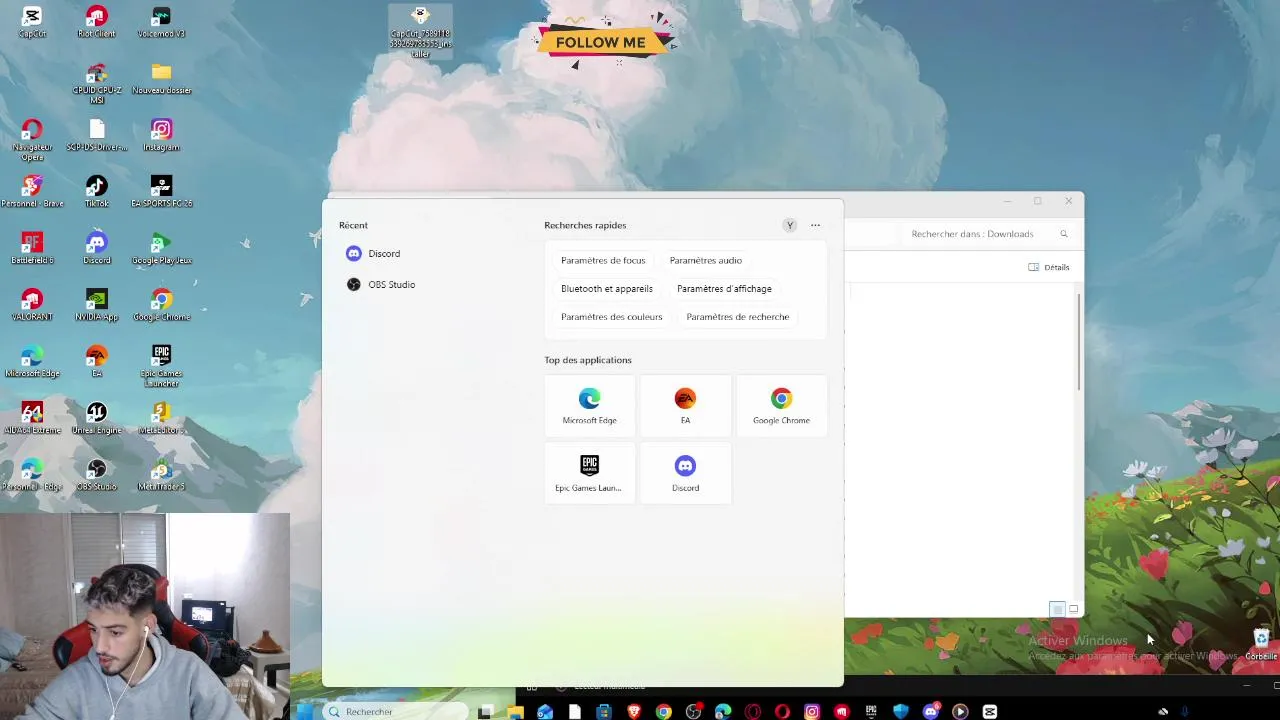Open the Nouveau dossier folder on desktop
The height and width of the screenshot is (720, 1280).
pyautogui.click(x=161, y=79)
